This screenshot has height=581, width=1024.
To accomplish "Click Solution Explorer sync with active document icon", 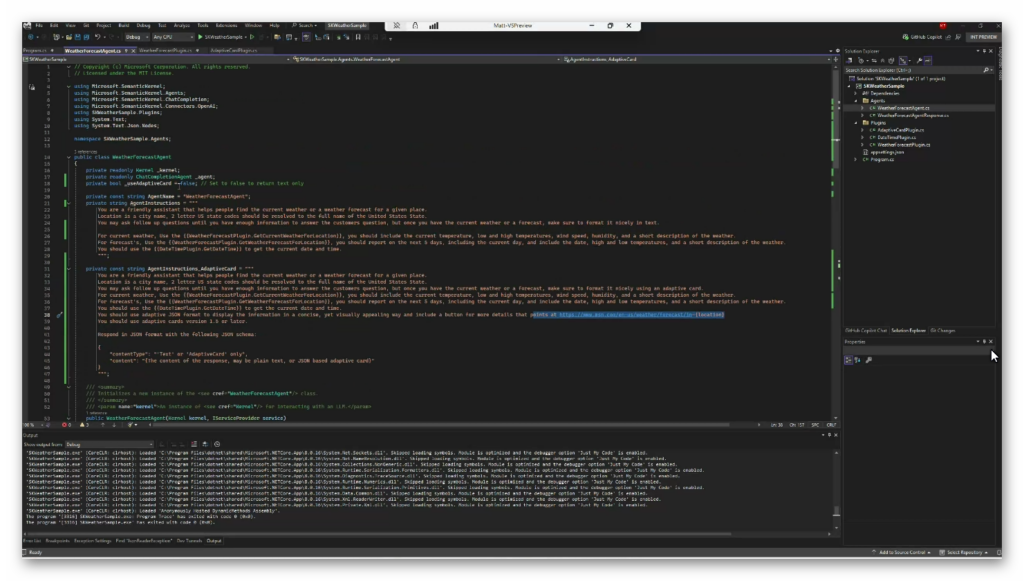I will tap(874, 60).
